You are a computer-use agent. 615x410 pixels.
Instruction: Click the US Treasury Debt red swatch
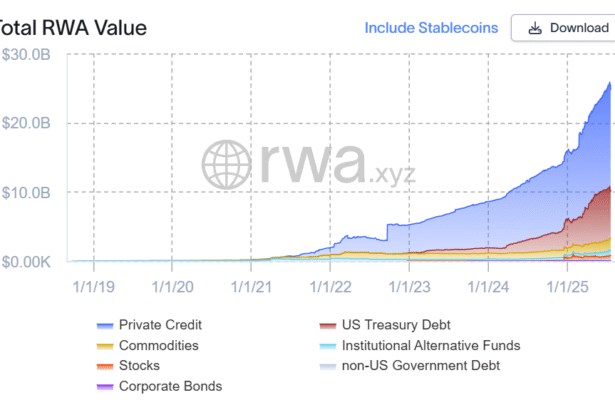click(326, 325)
